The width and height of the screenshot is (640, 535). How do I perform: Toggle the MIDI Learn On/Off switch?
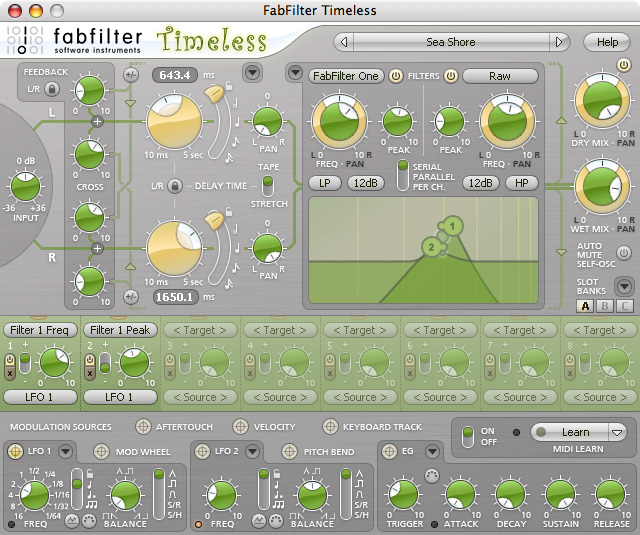coord(468,437)
